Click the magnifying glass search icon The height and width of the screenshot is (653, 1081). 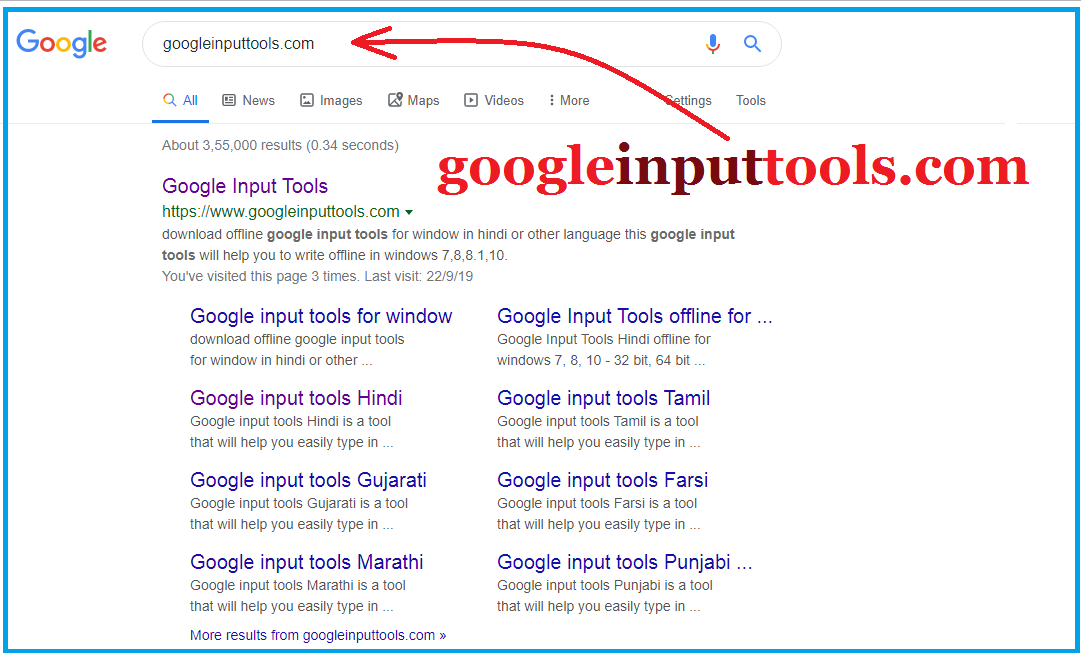pyautogui.click(x=751, y=44)
